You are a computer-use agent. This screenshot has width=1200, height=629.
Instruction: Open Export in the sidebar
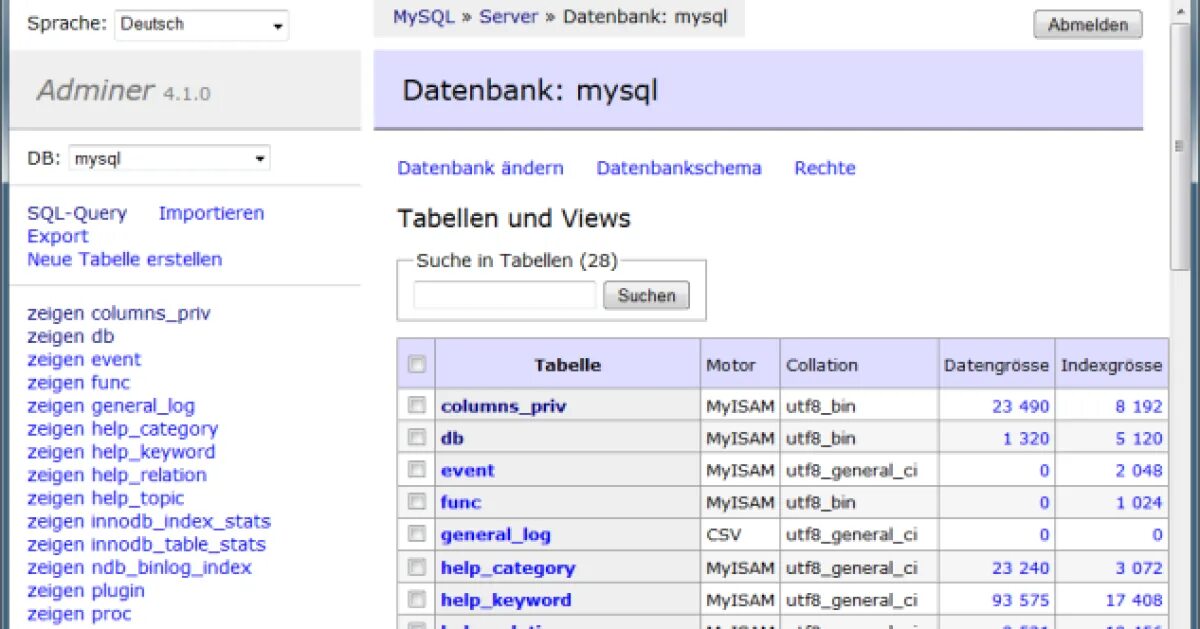(58, 236)
